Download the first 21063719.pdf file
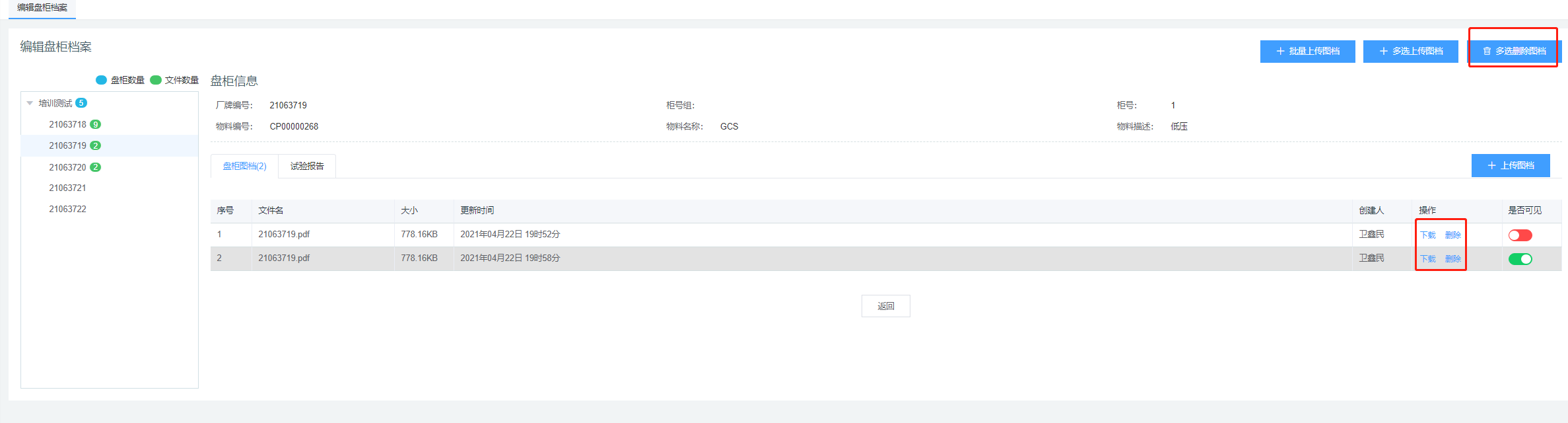This screenshot has height=423, width=1568. click(1427, 235)
